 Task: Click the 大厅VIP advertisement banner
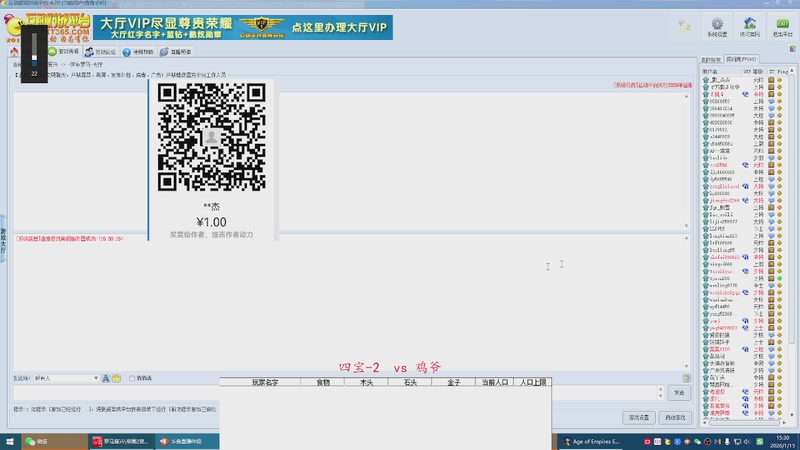click(243, 28)
